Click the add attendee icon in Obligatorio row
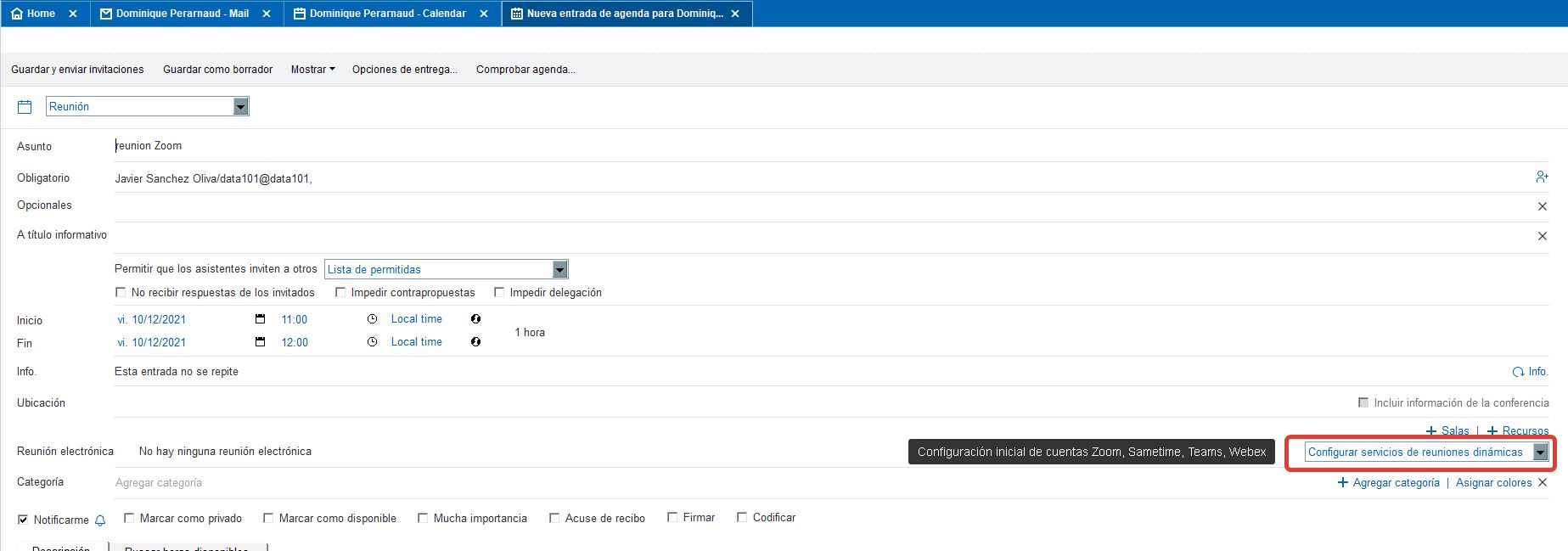Image resolution: width=1568 pixels, height=551 pixels. [x=1542, y=177]
